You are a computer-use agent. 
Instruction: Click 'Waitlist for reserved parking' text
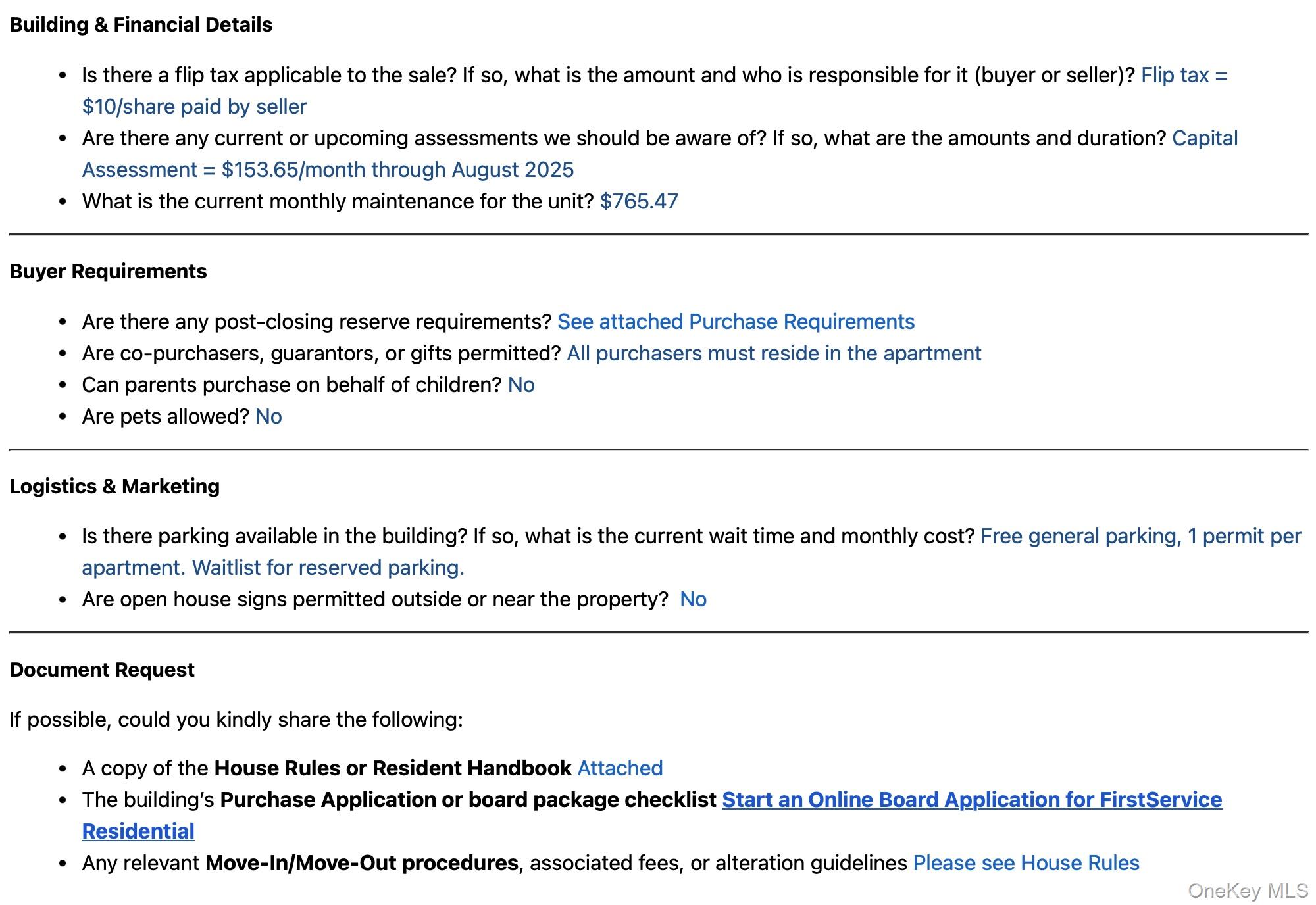[x=328, y=568]
